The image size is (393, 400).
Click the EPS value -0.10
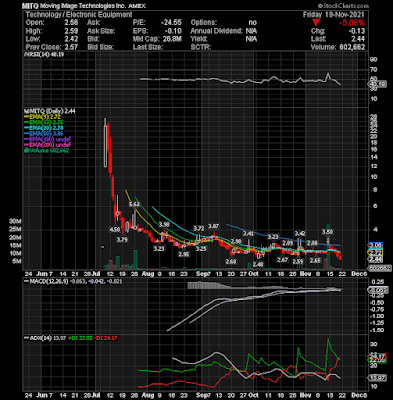point(174,31)
